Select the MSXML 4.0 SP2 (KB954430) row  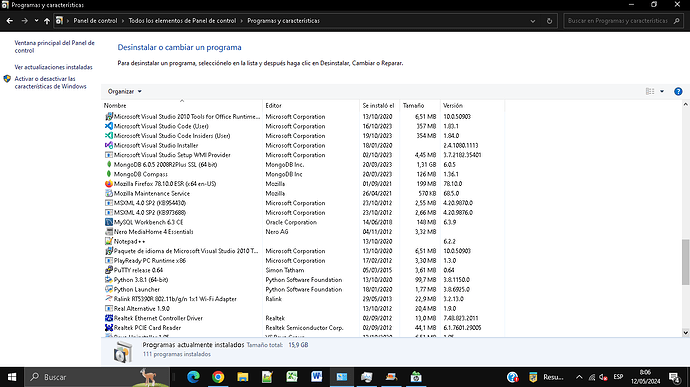(x=304, y=203)
